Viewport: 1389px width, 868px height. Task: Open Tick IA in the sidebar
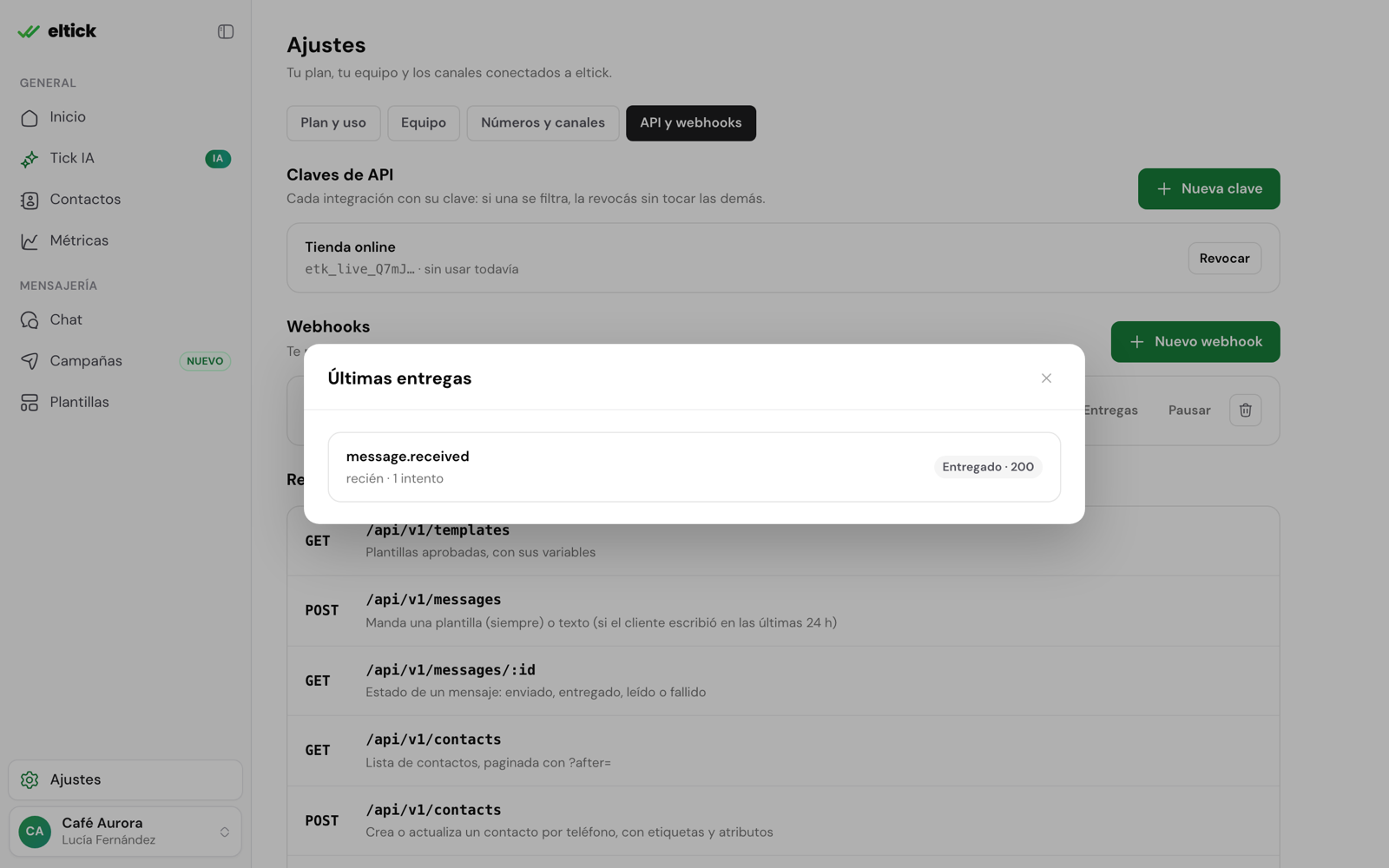(125, 159)
